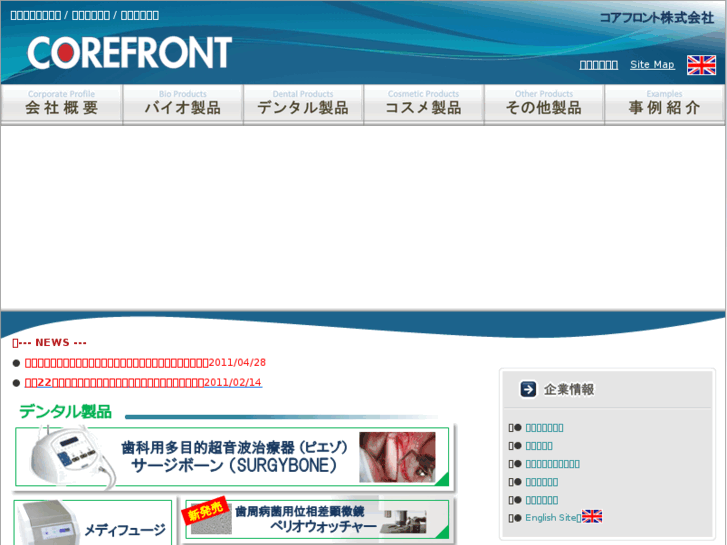Open first link under 企業情報

(544, 428)
